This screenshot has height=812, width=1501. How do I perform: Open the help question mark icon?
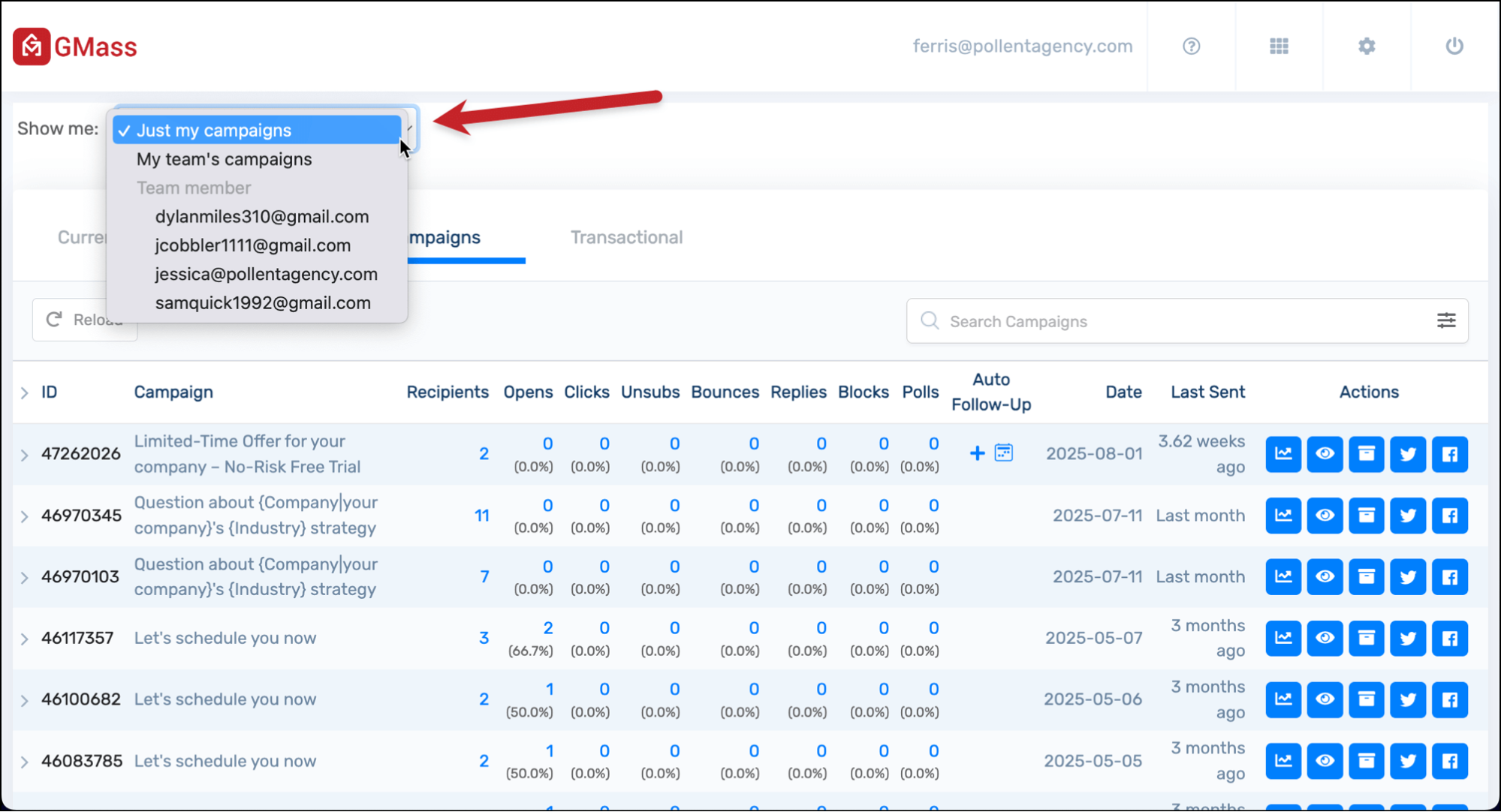pyautogui.click(x=1191, y=47)
